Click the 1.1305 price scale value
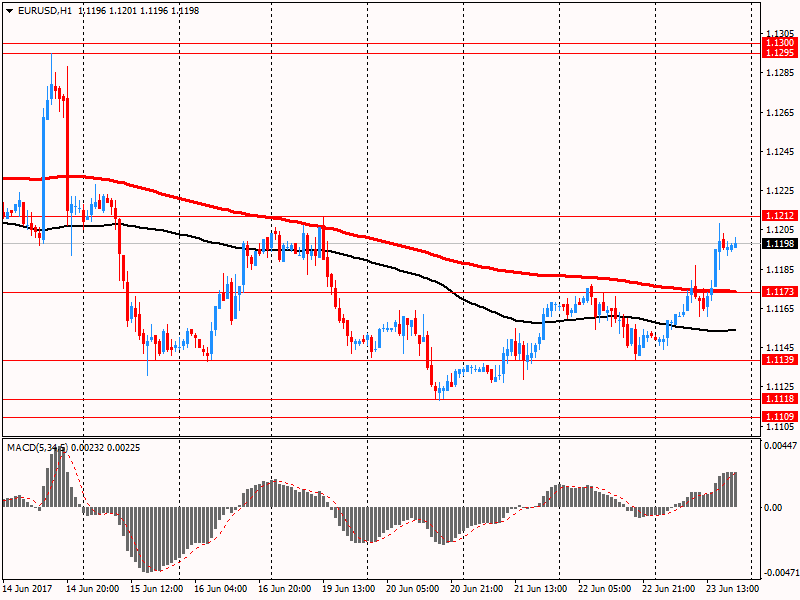 [x=781, y=34]
